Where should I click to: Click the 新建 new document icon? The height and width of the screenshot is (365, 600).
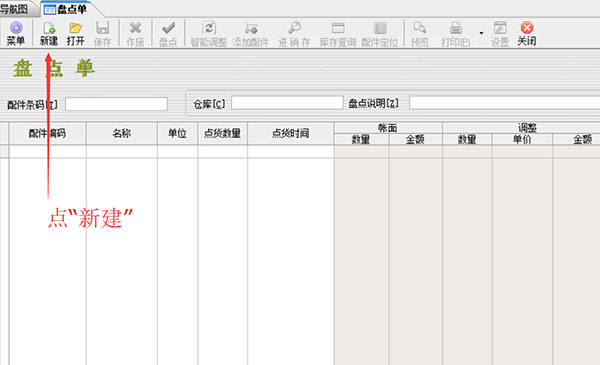click(49, 28)
